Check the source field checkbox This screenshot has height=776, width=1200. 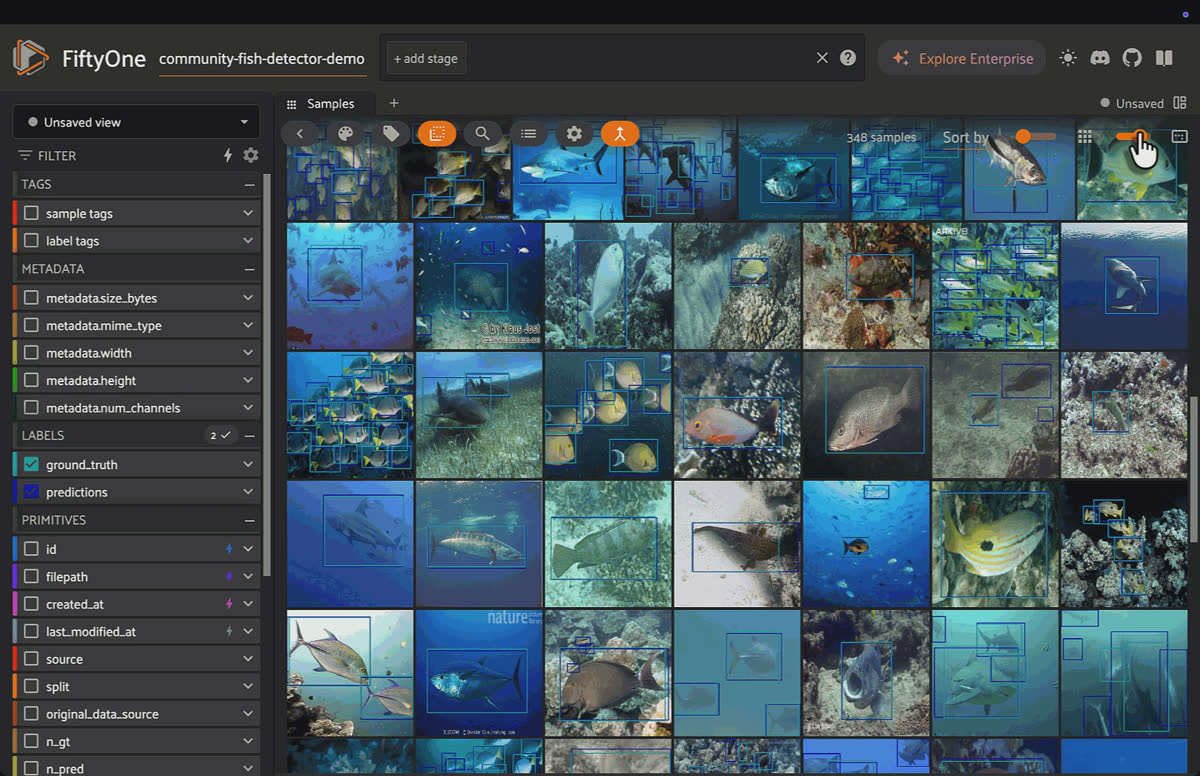point(31,659)
